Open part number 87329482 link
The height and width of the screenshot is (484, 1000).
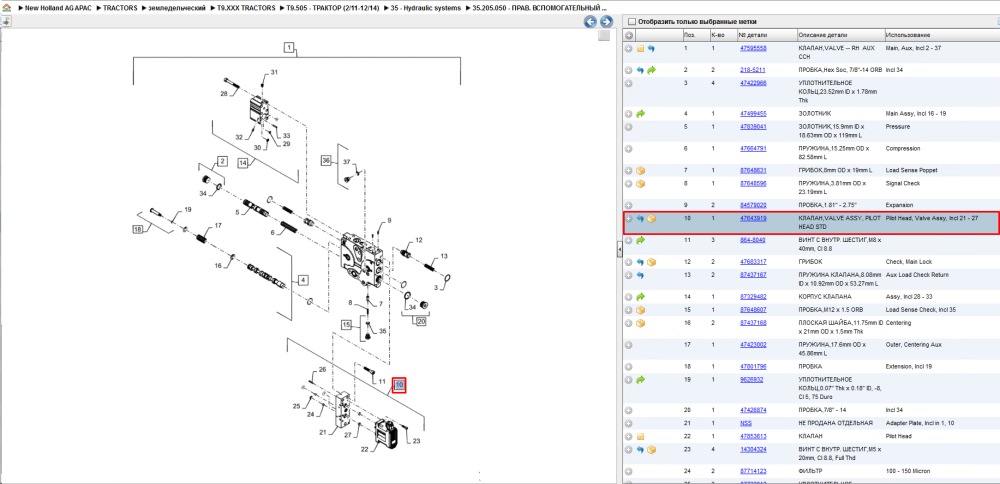click(753, 297)
